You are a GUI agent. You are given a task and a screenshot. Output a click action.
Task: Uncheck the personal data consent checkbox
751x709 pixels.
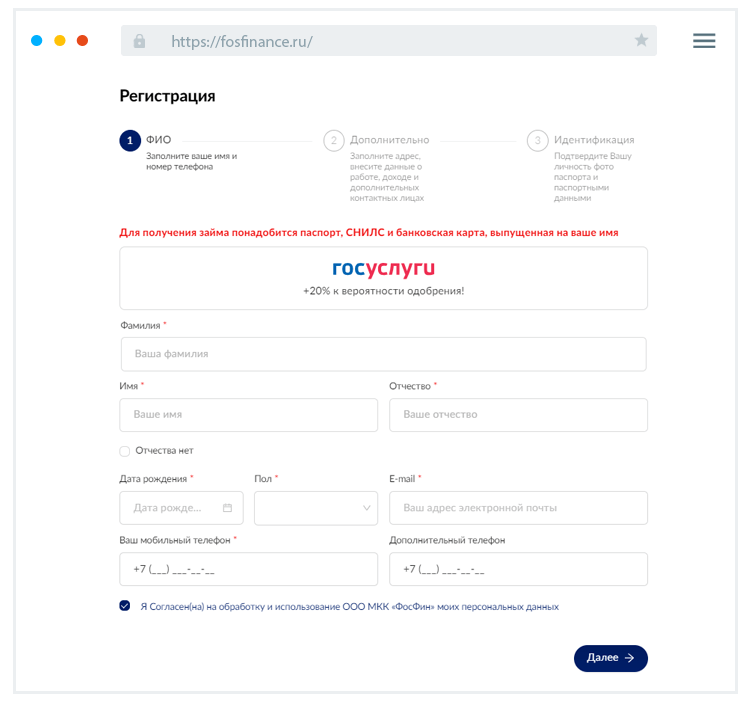[125, 606]
